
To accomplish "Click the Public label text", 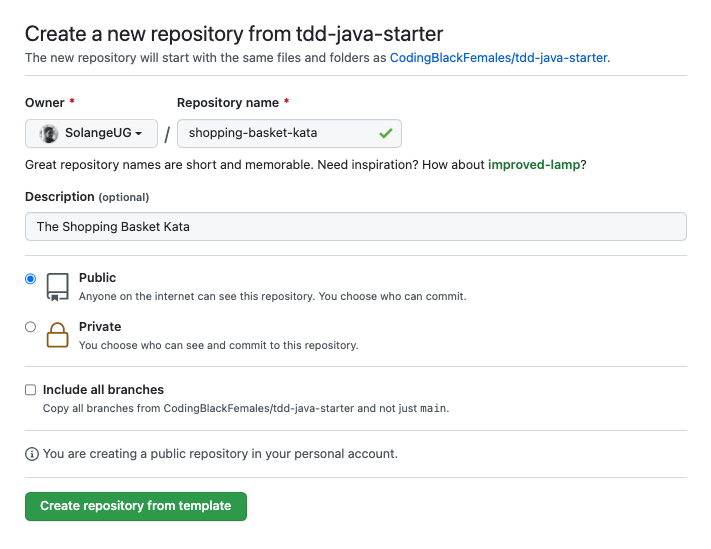I will 97,278.
